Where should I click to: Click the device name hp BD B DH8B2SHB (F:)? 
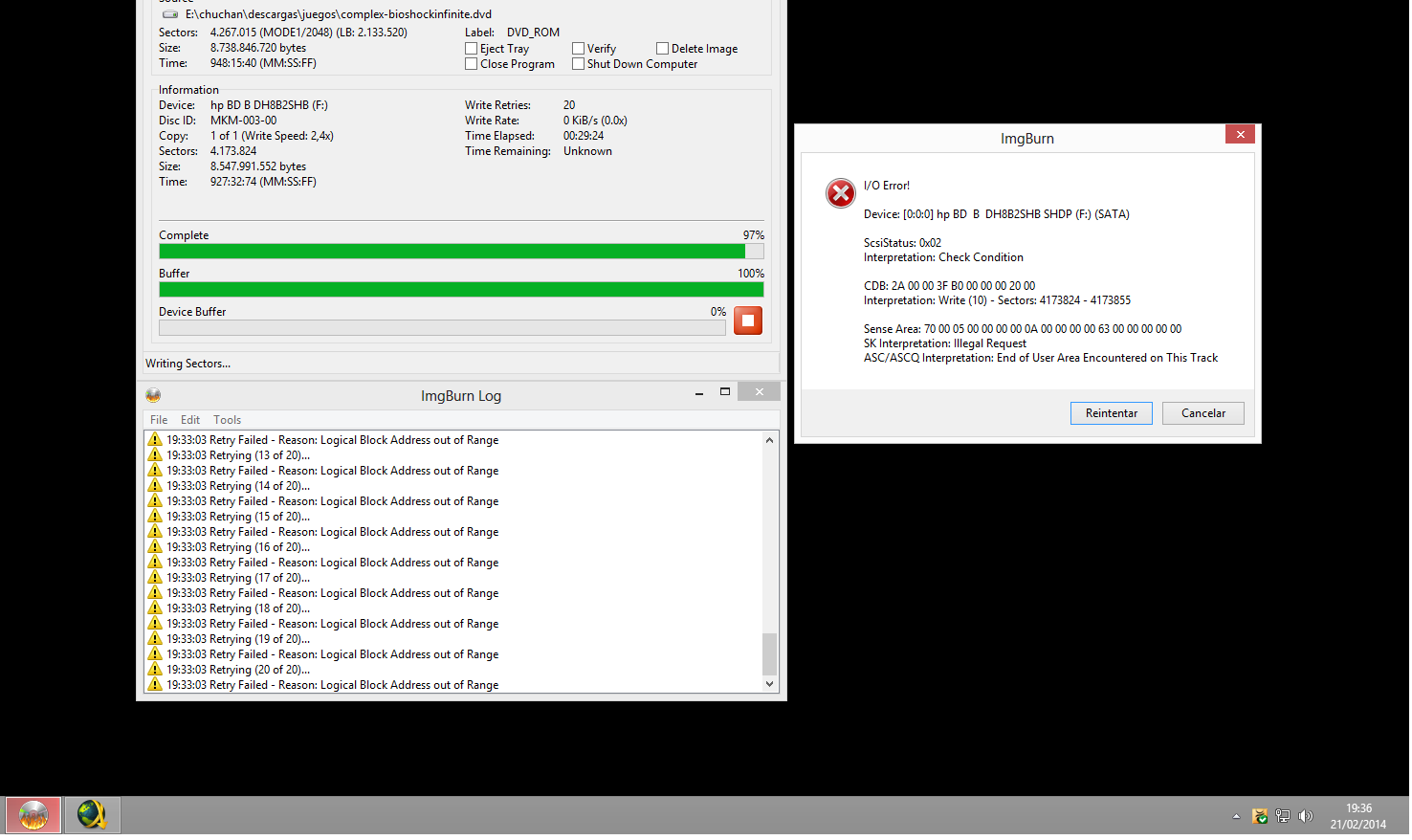point(269,105)
